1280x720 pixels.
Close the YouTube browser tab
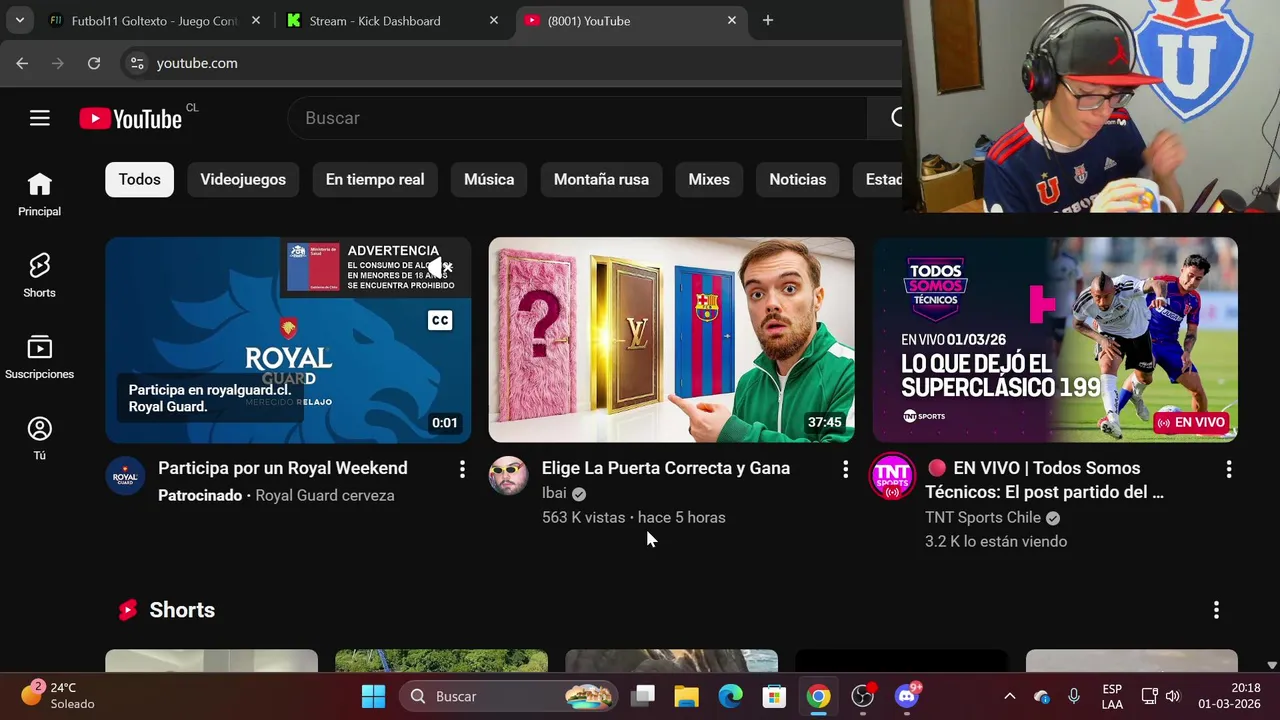[x=732, y=20]
